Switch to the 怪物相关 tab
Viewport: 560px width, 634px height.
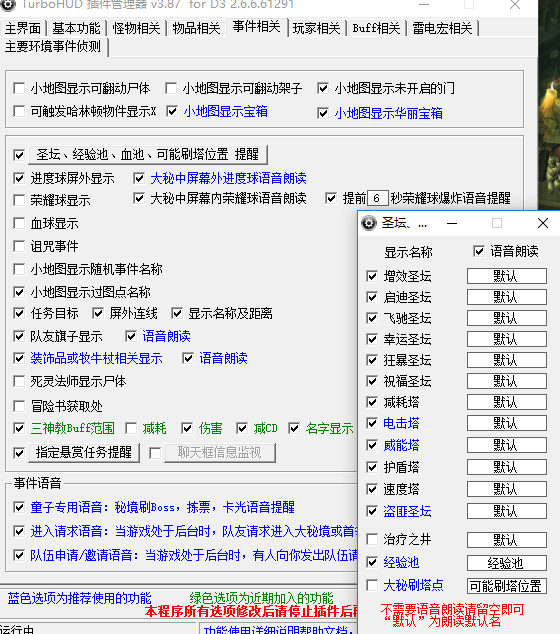pos(136,28)
